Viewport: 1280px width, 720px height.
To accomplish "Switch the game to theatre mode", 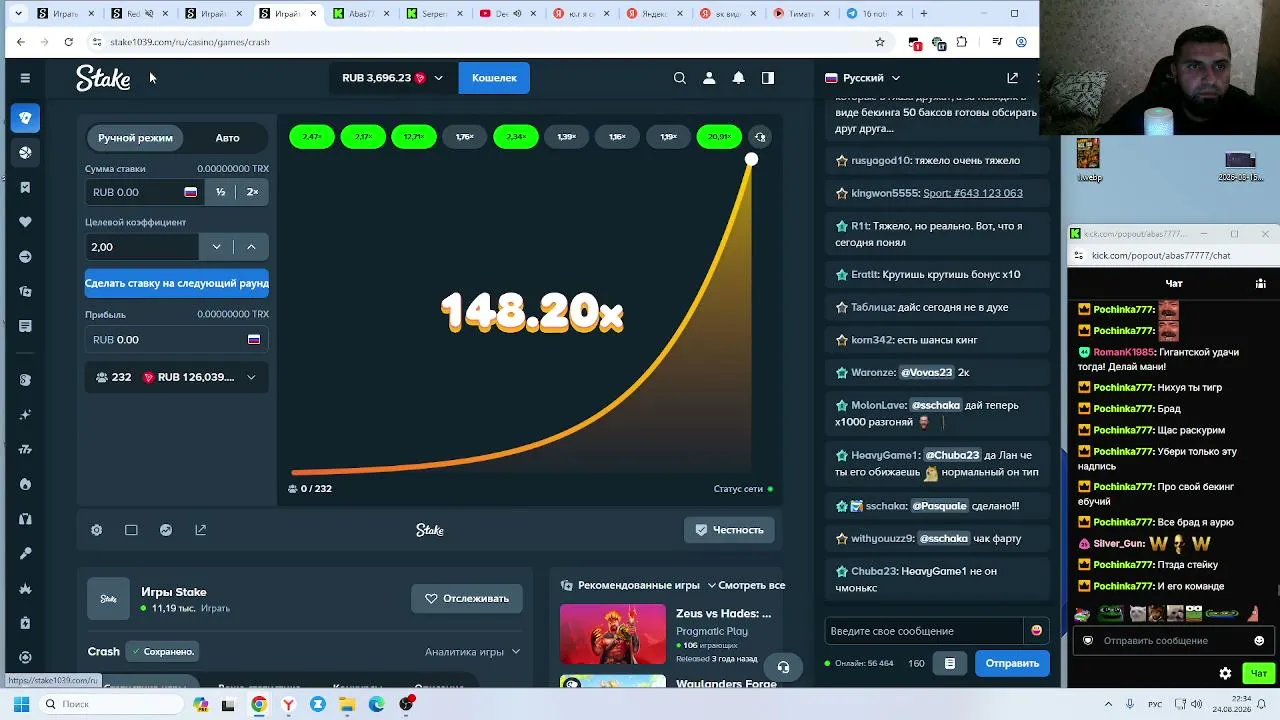I will [x=131, y=530].
